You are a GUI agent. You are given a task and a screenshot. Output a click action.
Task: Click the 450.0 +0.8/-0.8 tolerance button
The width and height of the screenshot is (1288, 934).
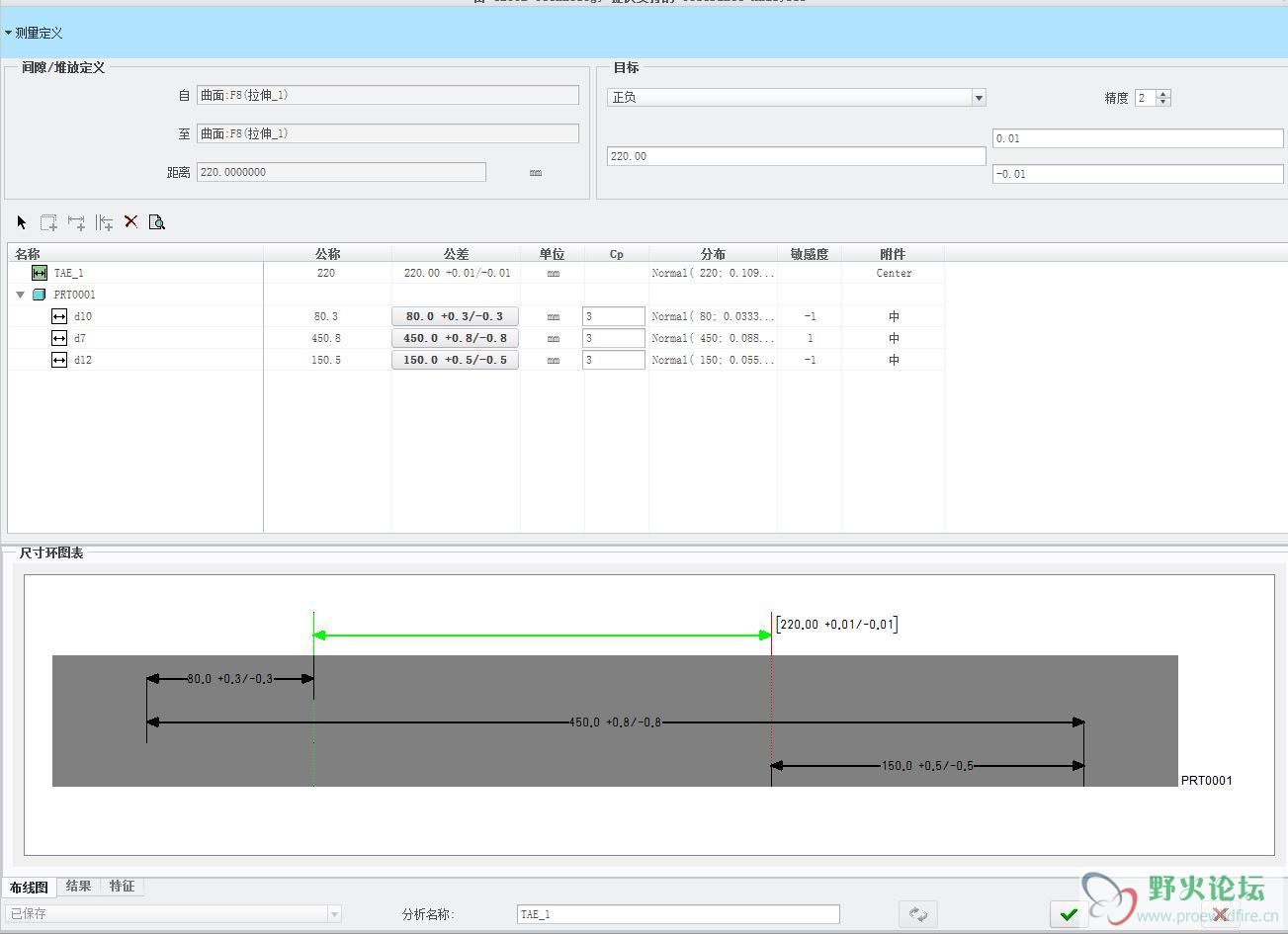point(455,338)
